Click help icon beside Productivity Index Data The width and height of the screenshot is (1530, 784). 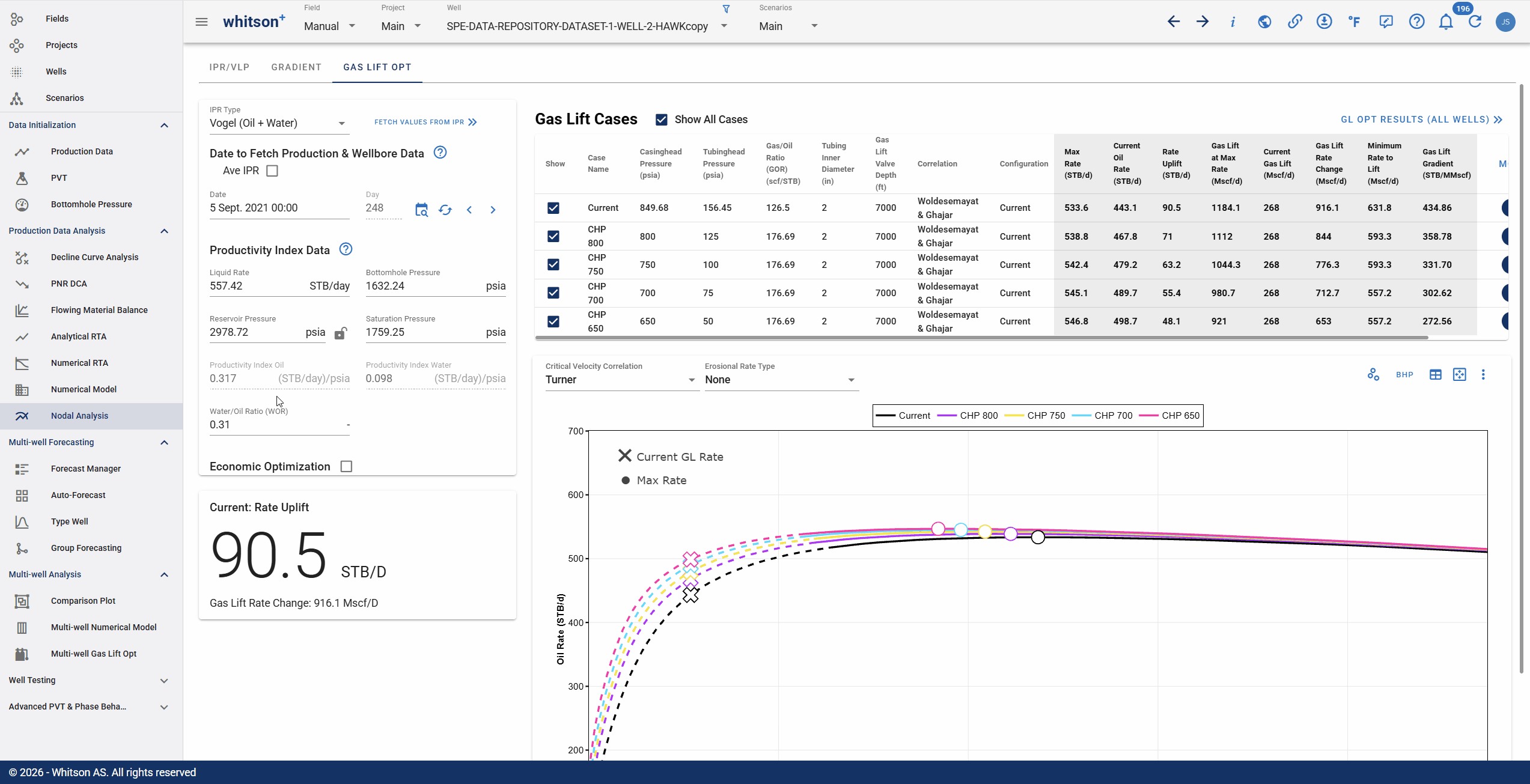pyautogui.click(x=346, y=249)
